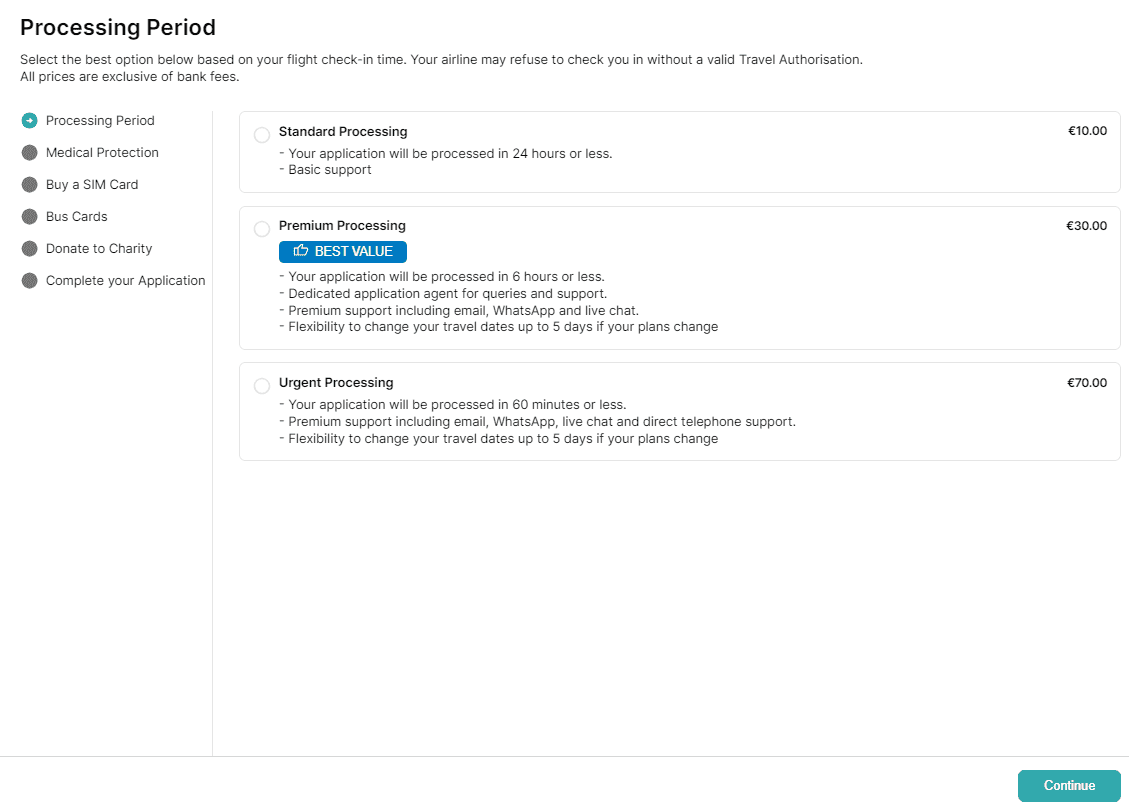Click the €30.00 Premium Processing price

coord(1086,226)
